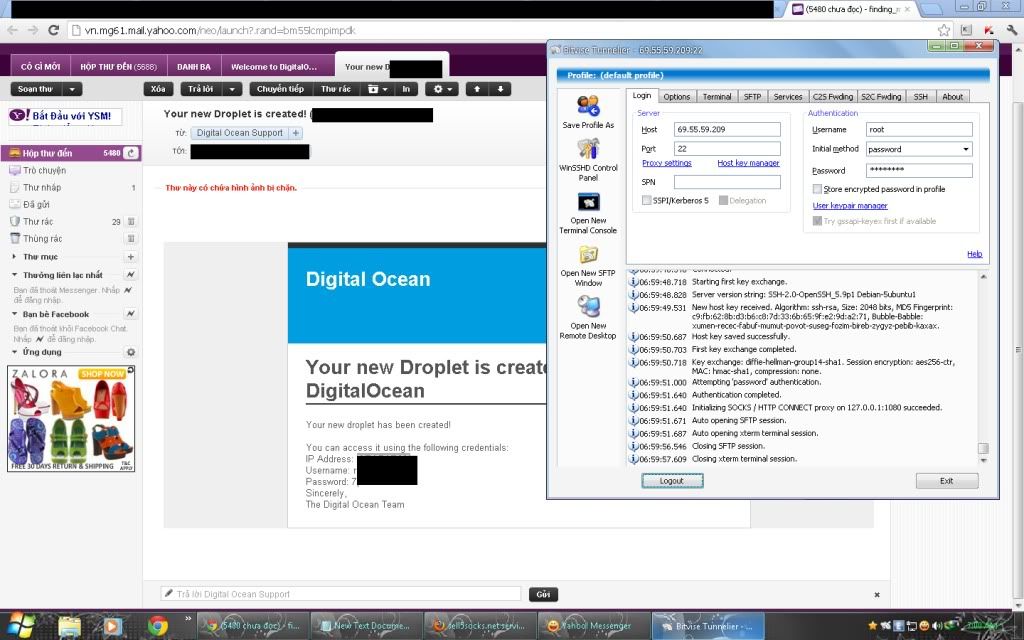1024x640 pixels.
Task: Open Chrome wrench menu icon
Action: 1012,30
